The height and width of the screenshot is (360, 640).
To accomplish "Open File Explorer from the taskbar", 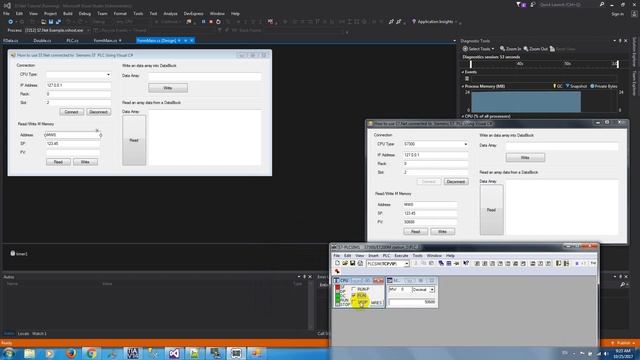I will click(29, 353).
